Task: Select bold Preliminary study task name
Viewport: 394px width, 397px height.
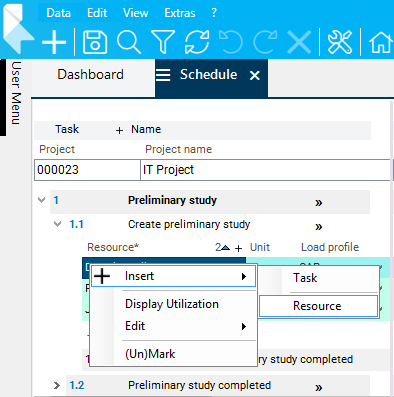Action: 172,200
